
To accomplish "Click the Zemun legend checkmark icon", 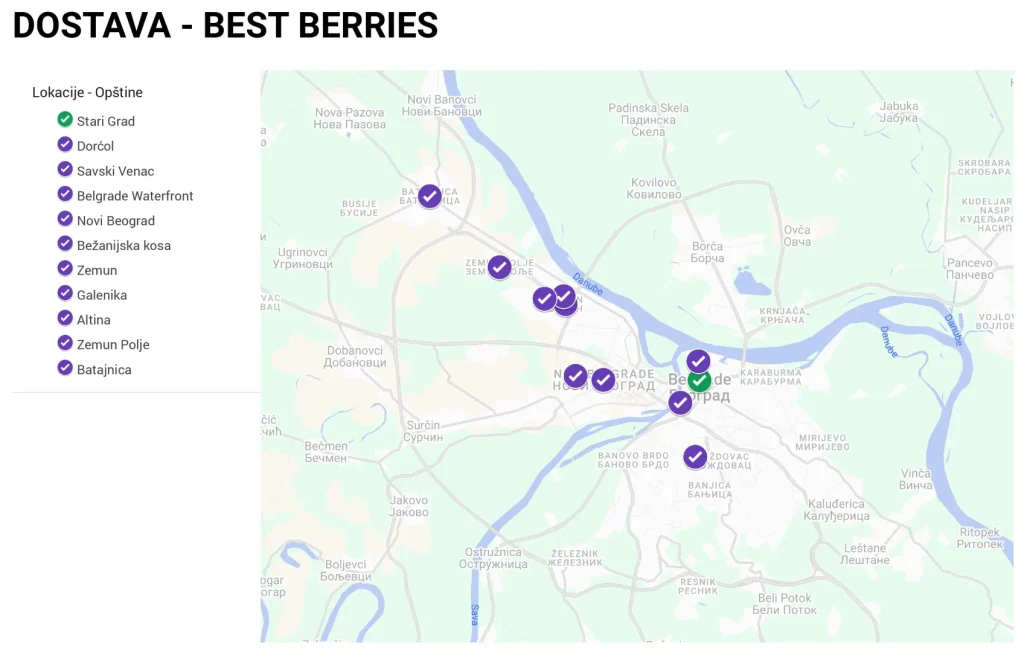I will 65,269.
